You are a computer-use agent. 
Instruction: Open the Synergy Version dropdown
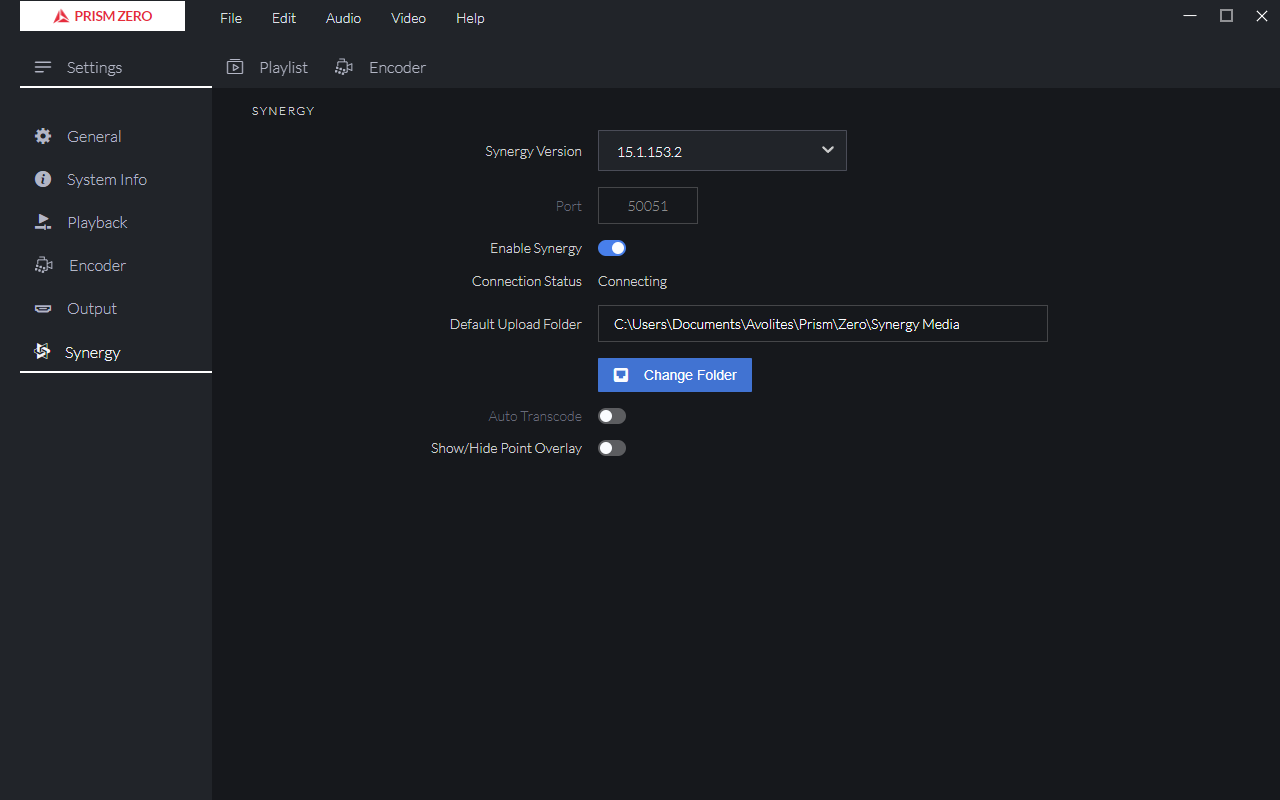coord(827,150)
